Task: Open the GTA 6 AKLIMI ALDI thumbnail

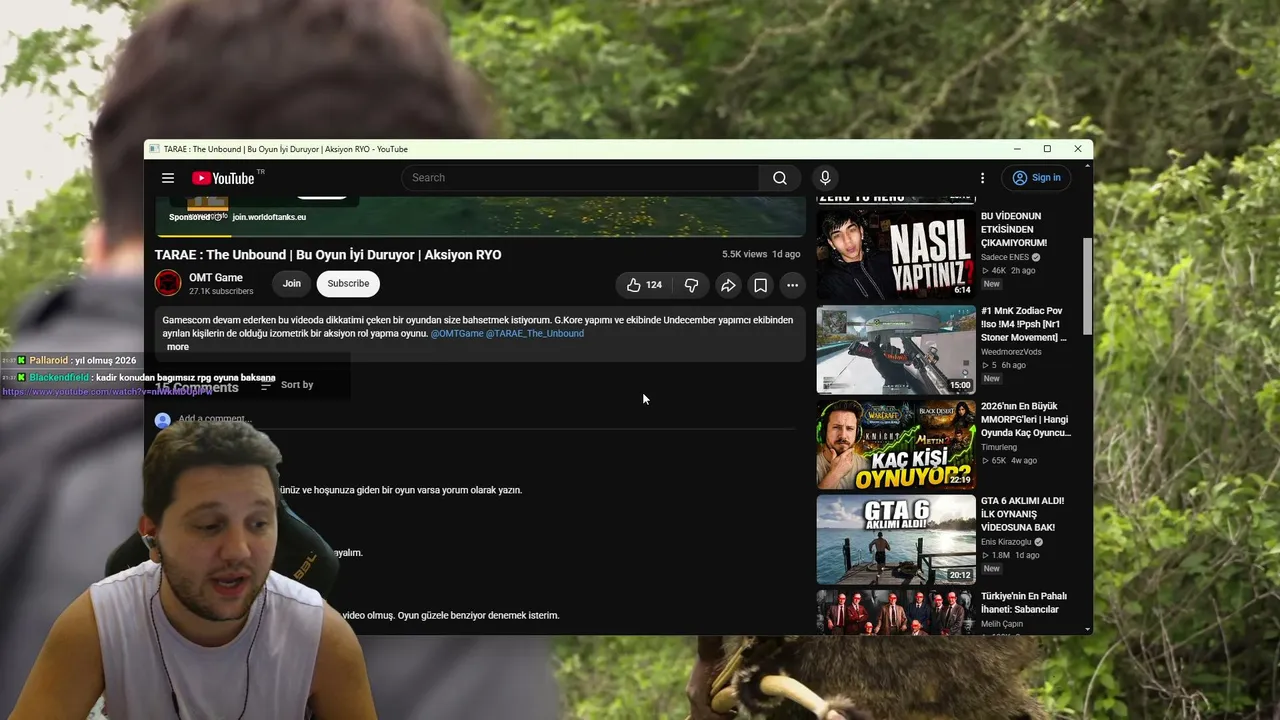Action: coord(896,540)
